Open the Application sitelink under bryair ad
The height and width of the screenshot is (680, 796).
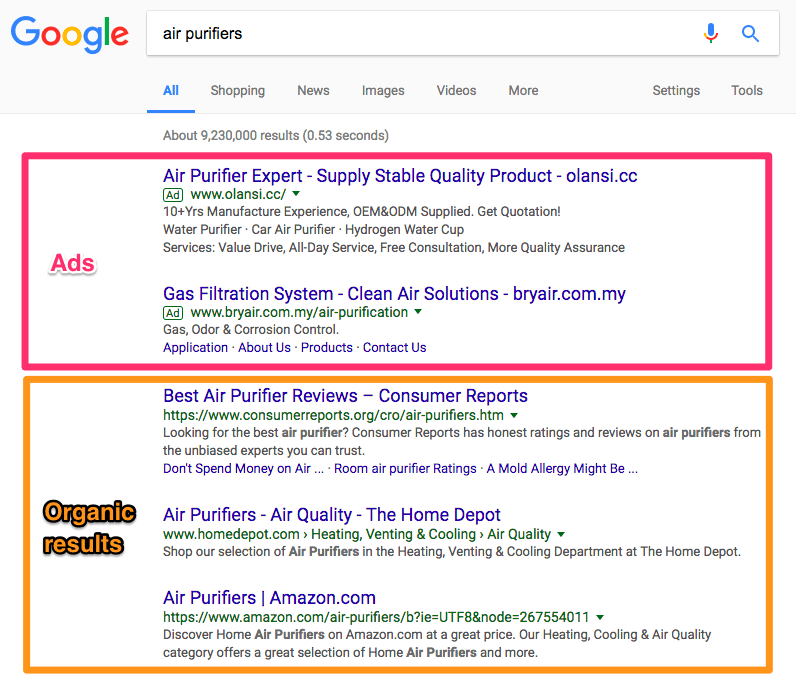(195, 348)
